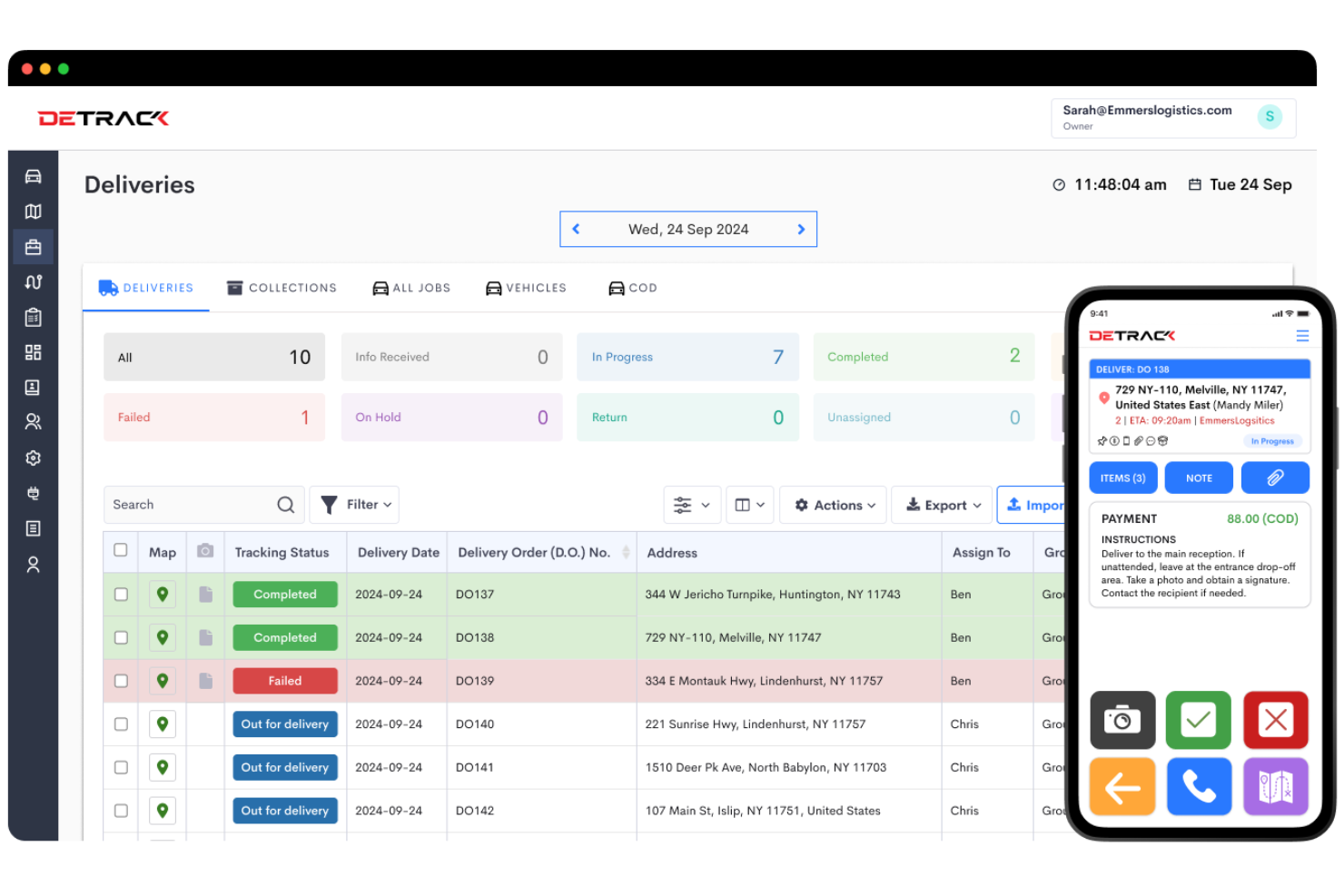Viewport: 1344px width, 896px height.
Task: Open the Filter dropdown
Action: [x=354, y=504]
